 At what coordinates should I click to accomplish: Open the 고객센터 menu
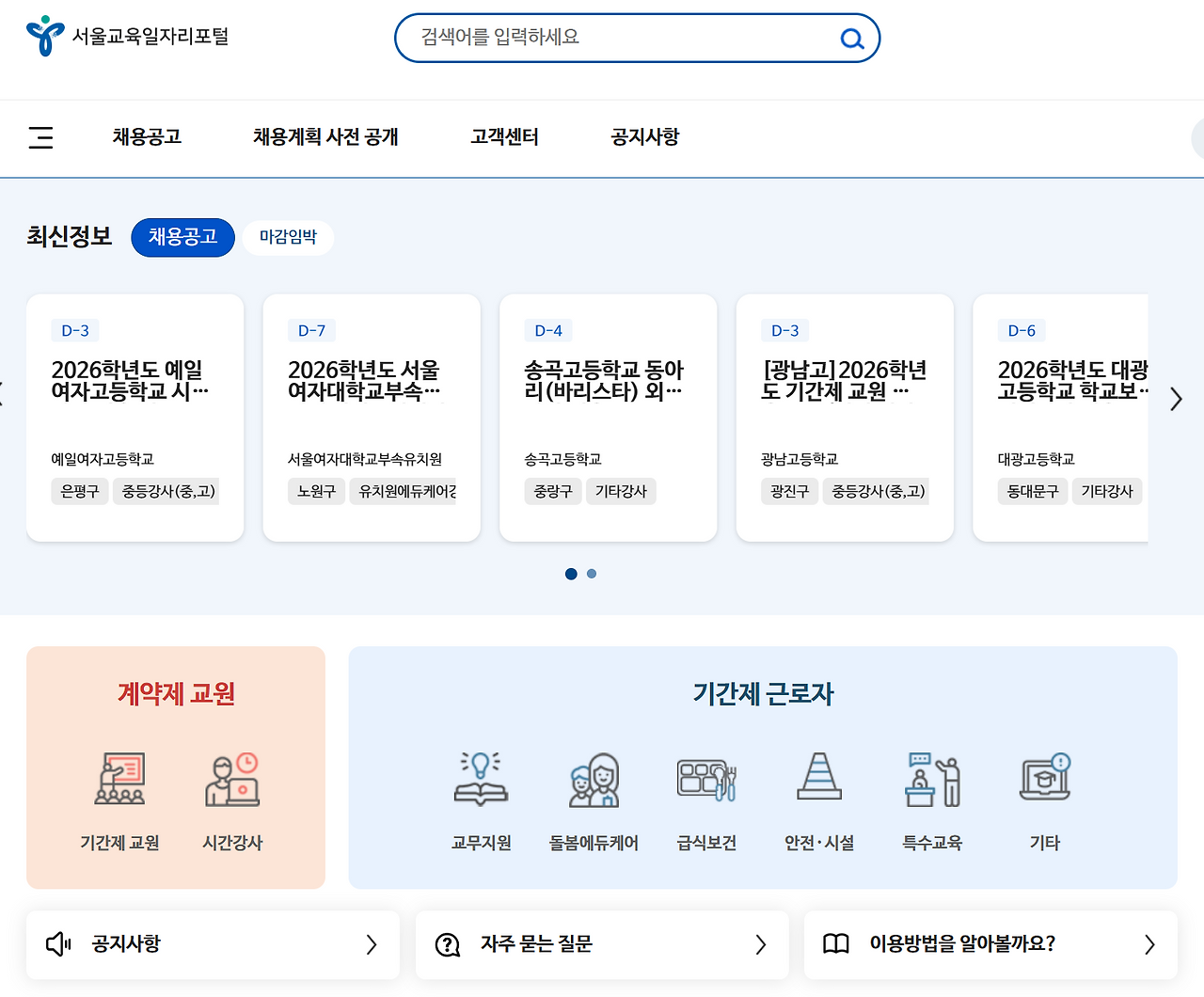(504, 137)
